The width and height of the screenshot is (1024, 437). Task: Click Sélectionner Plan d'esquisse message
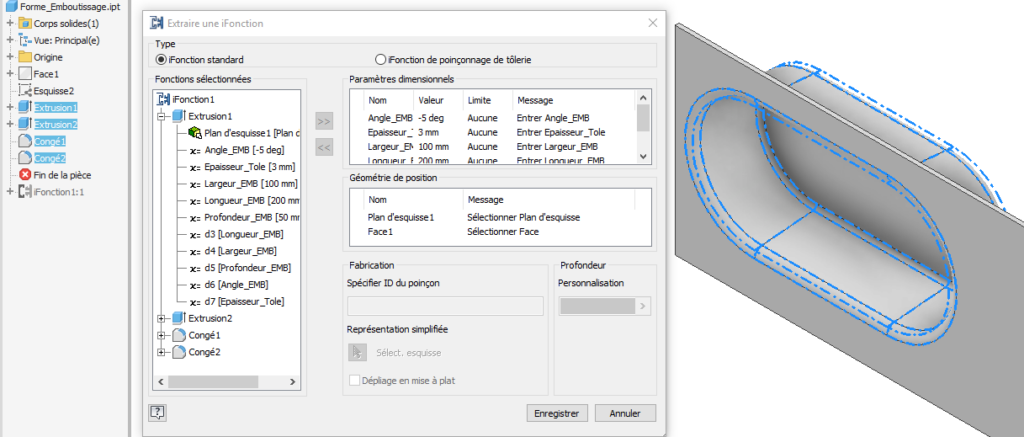pyautogui.click(x=524, y=218)
